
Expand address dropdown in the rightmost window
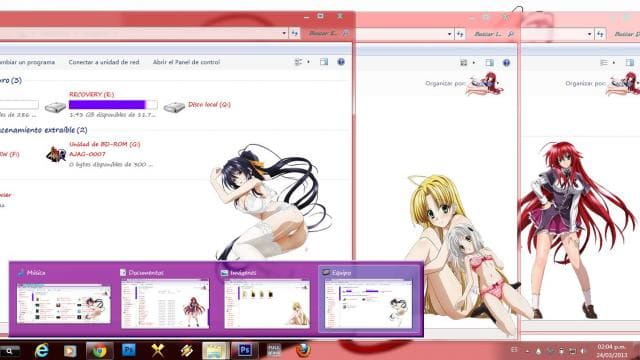589,34
